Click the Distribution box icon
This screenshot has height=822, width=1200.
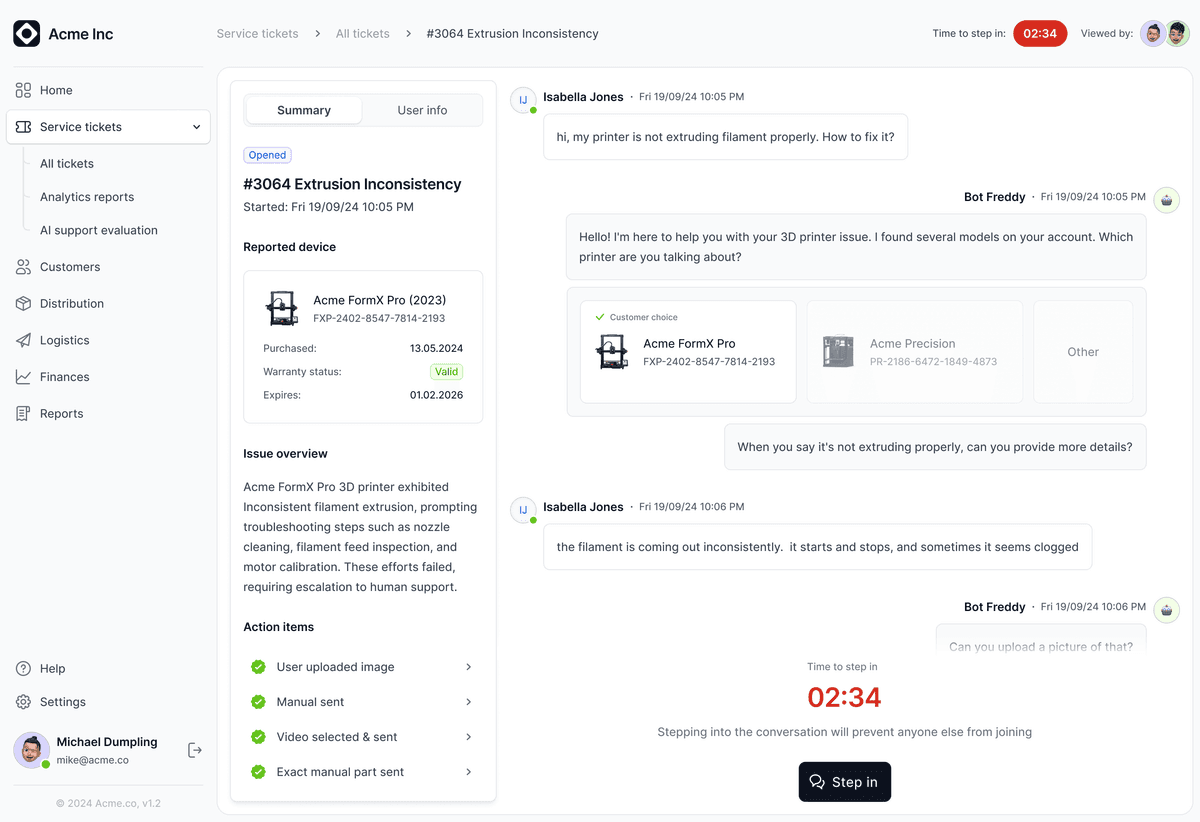(23, 303)
